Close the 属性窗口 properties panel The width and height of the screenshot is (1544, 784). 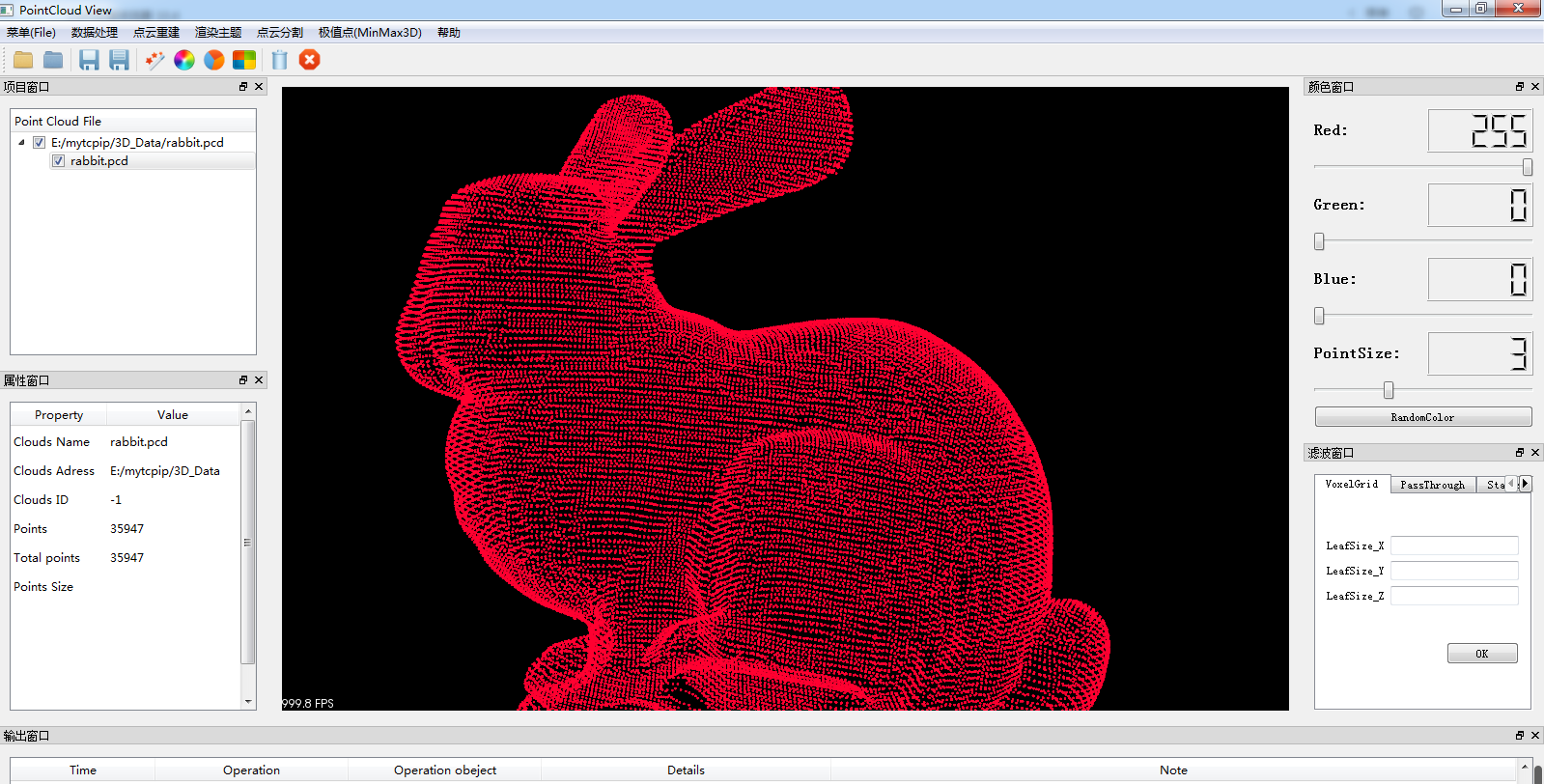tap(259, 380)
